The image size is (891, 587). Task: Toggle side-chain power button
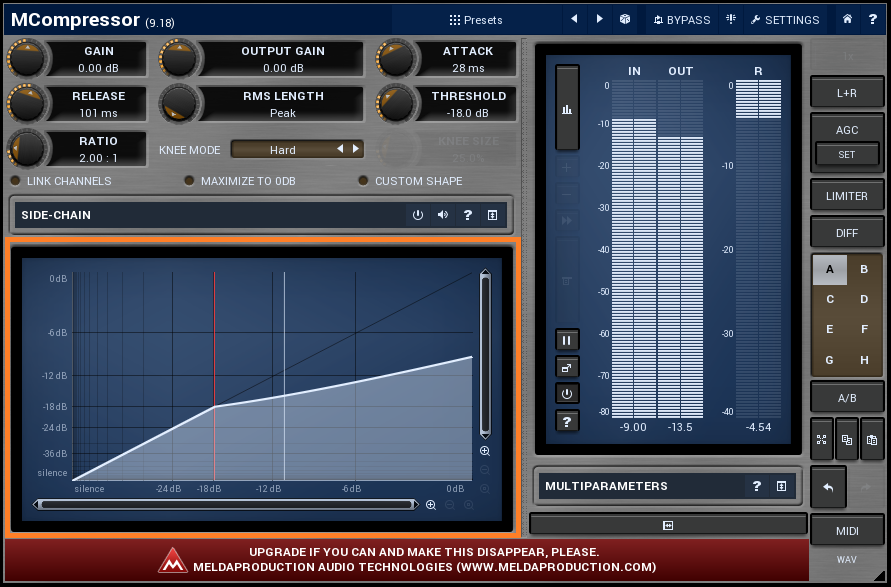click(x=418, y=215)
